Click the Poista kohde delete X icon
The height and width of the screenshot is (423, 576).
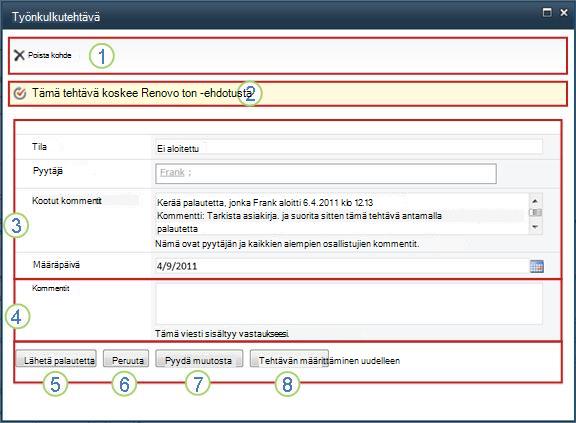click(19, 55)
